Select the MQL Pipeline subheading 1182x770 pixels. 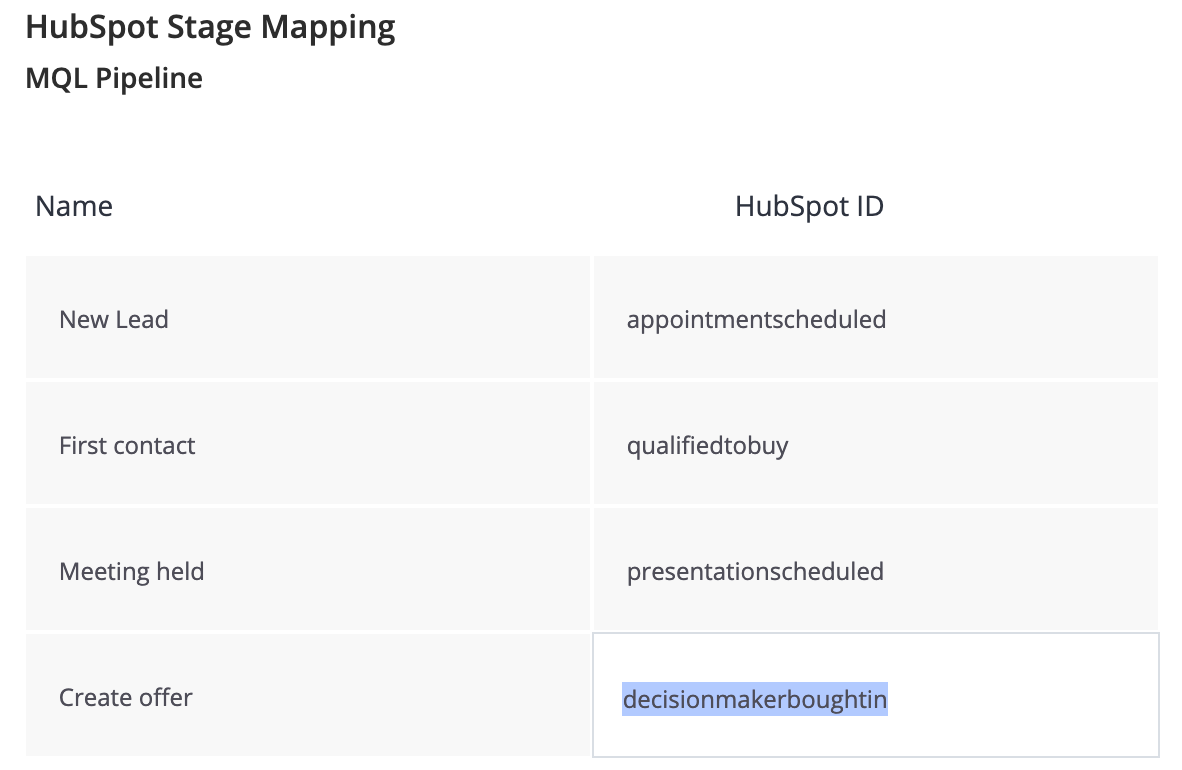pyautogui.click(x=114, y=79)
